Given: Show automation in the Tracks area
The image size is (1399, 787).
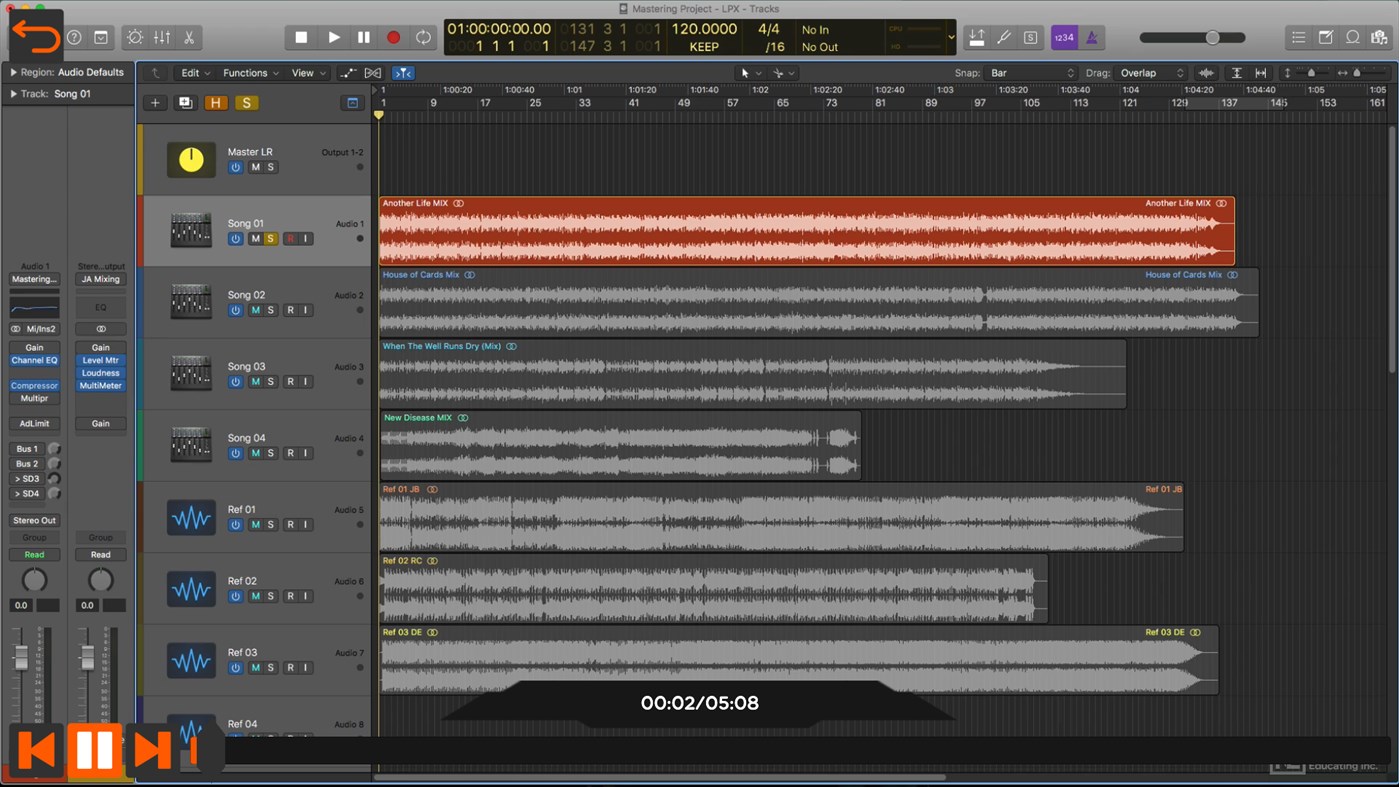Looking at the screenshot, I should click(348, 73).
